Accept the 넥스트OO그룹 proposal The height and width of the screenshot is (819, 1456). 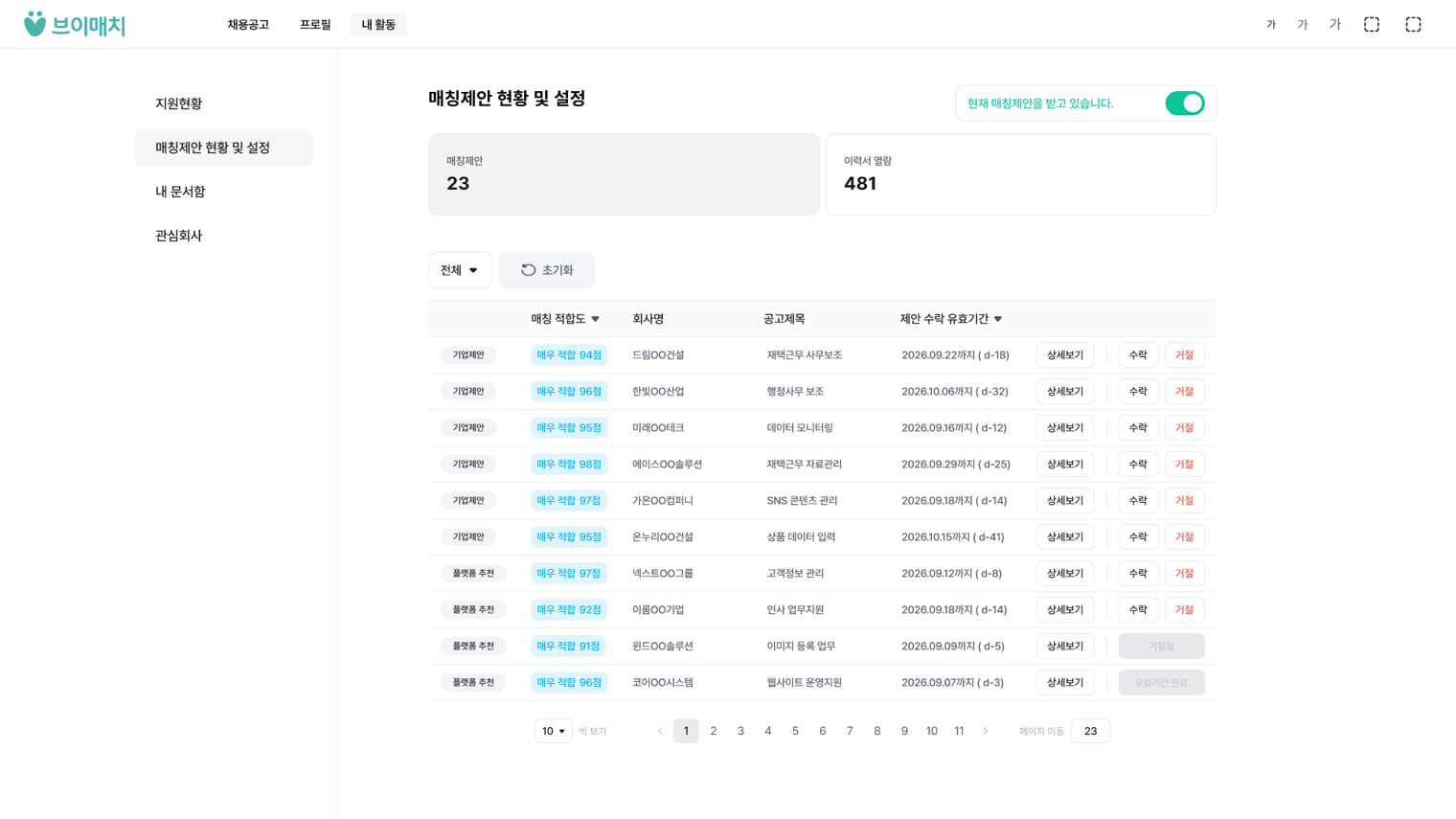(x=1138, y=574)
